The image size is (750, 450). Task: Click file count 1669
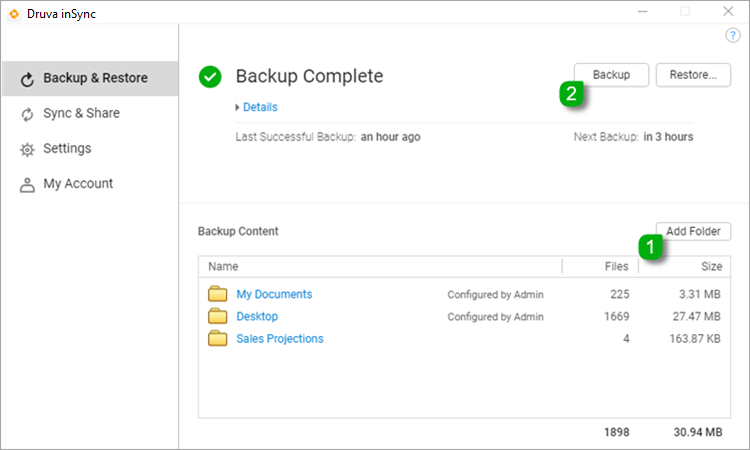617,316
